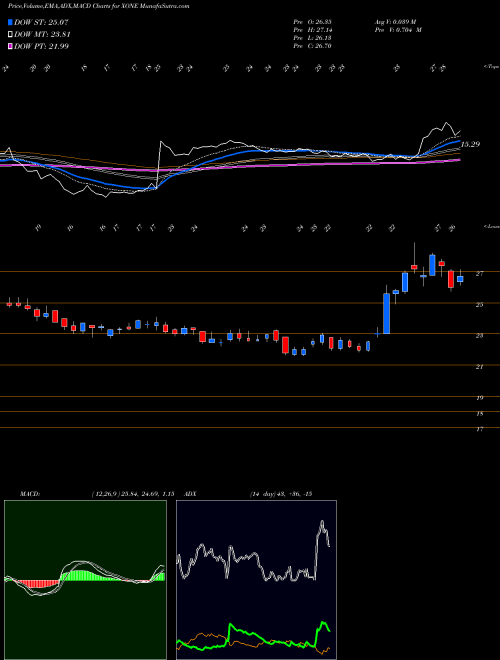The height and width of the screenshot is (660, 500).
Task: Click the ADX (14 day) values text
Action: tap(281, 494)
